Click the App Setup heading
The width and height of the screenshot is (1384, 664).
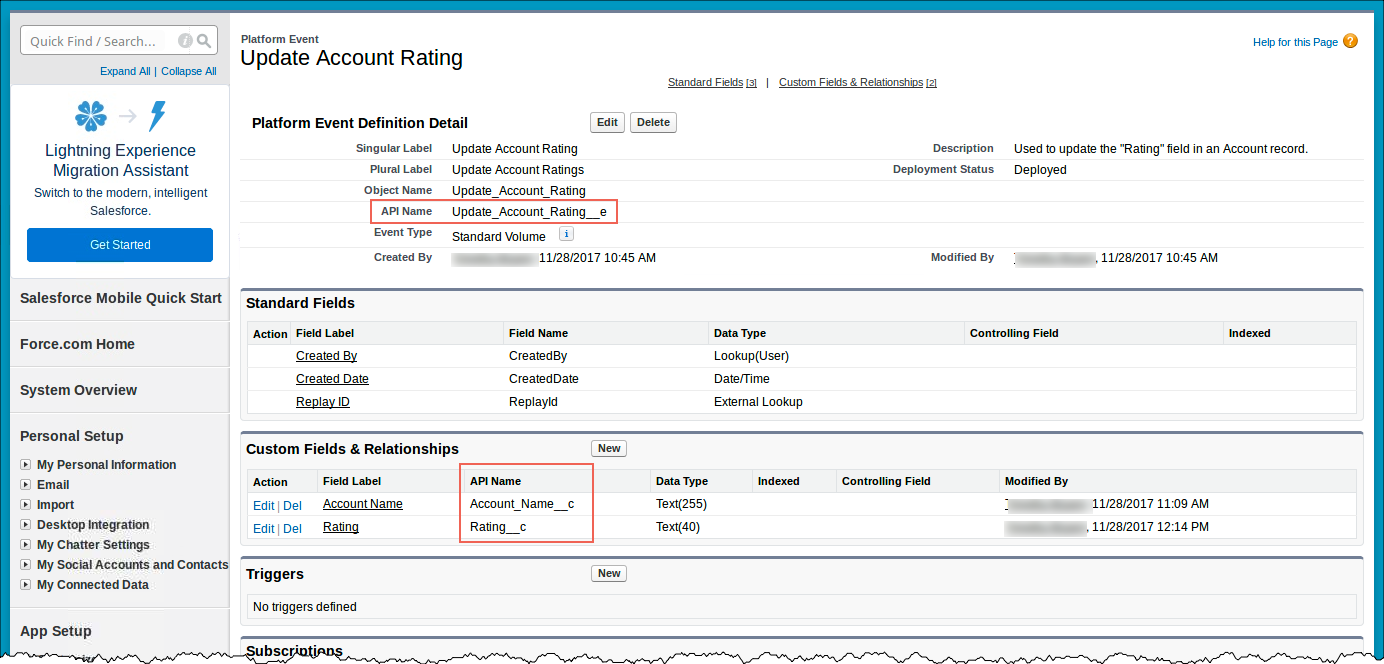pos(56,631)
